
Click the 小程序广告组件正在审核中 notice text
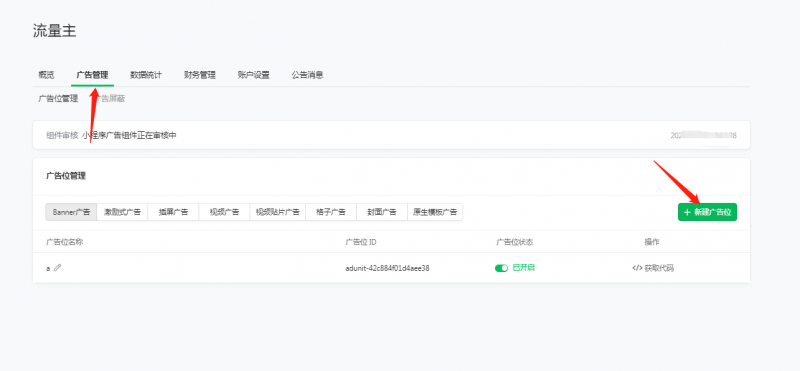coord(130,135)
